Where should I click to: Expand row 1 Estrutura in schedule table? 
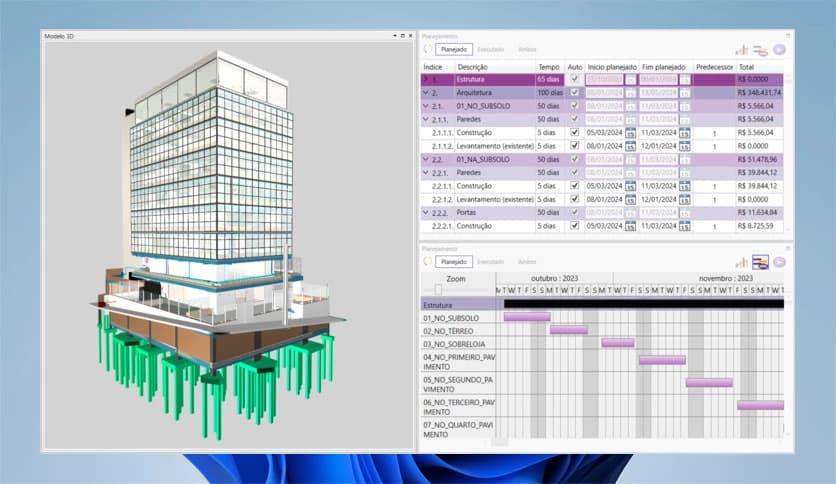click(x=425, y=79)
